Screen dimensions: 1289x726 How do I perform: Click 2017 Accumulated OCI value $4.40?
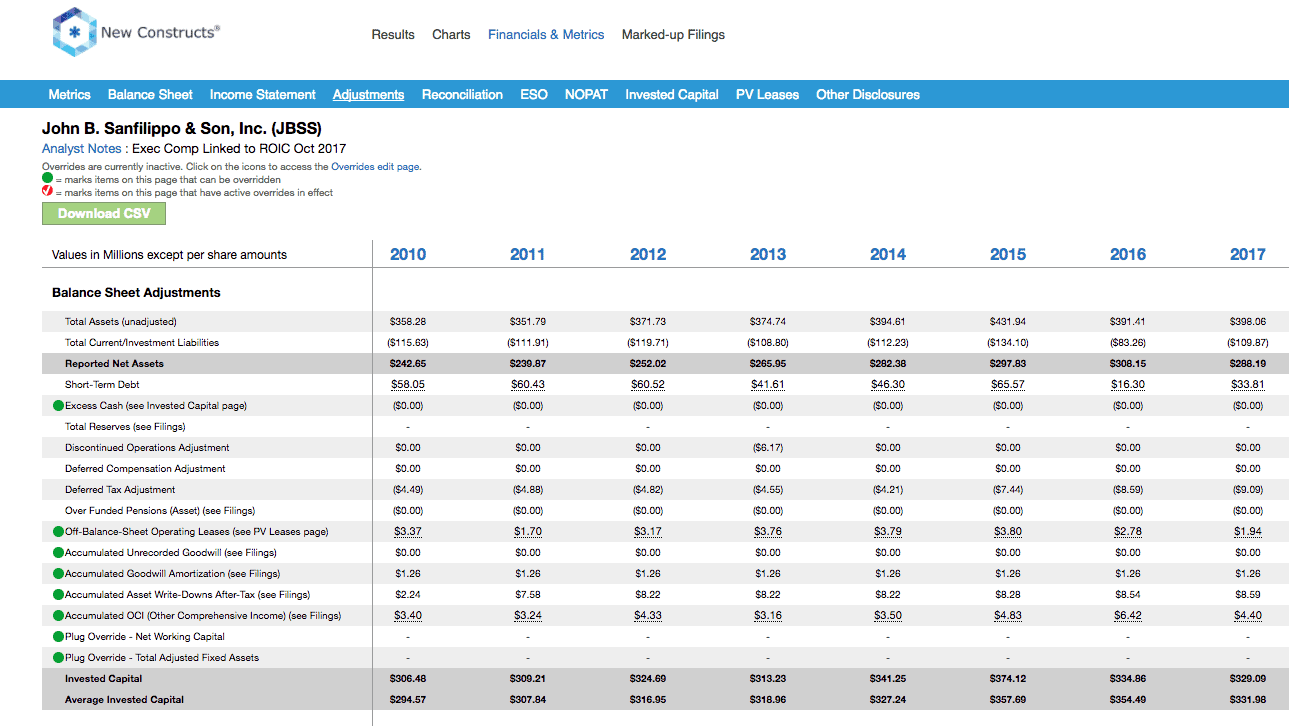(1248, 616)
